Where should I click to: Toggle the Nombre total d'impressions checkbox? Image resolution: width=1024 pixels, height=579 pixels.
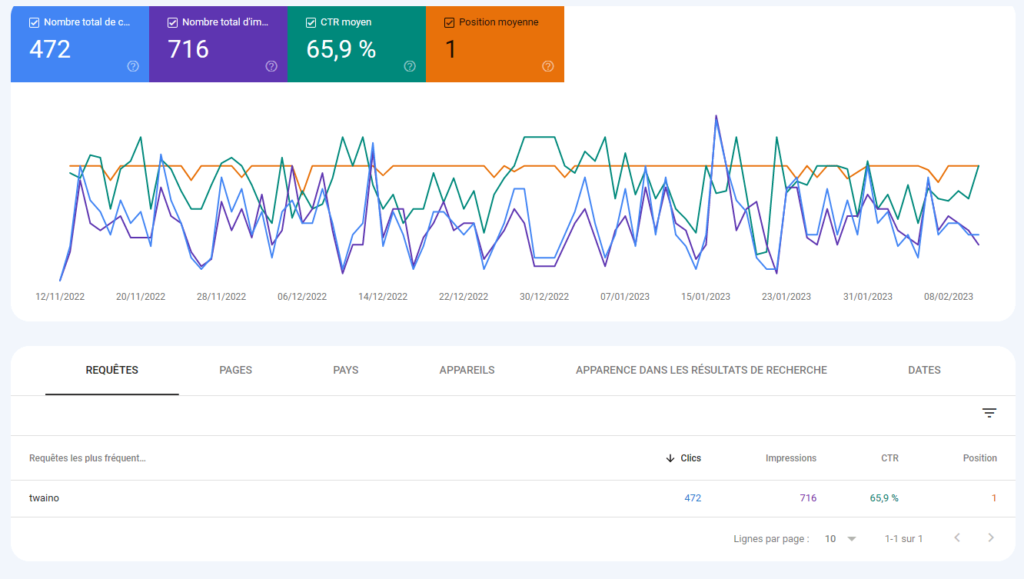tap(173, 22)
